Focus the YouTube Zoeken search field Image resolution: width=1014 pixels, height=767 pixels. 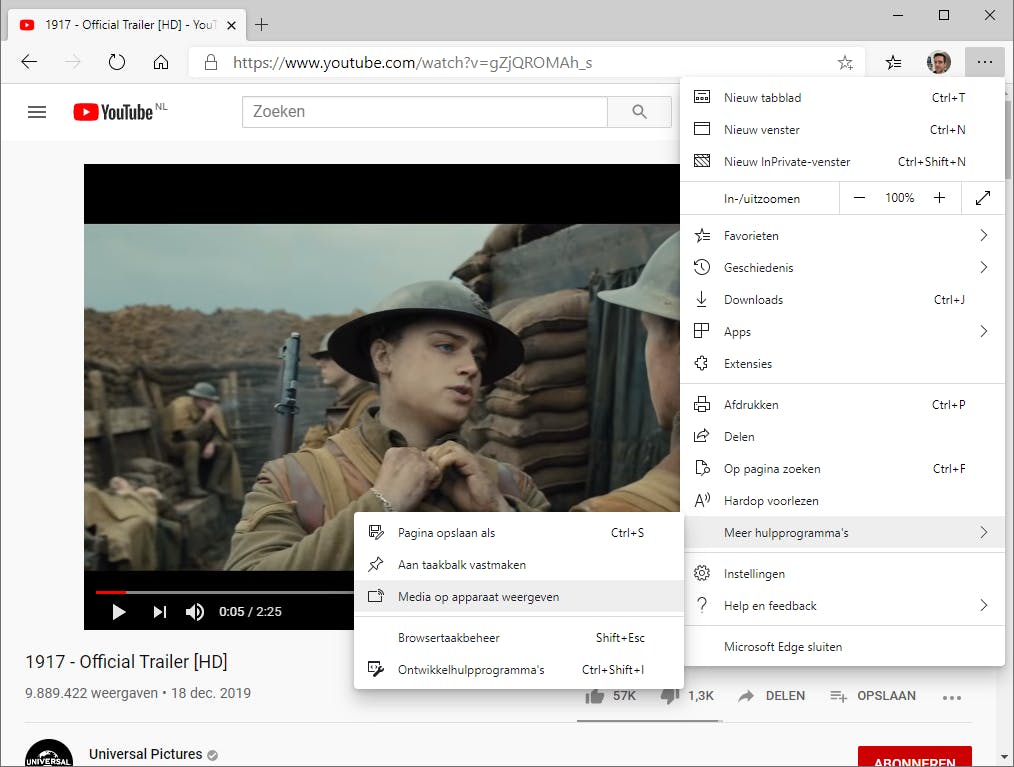[x=424, y=112]
